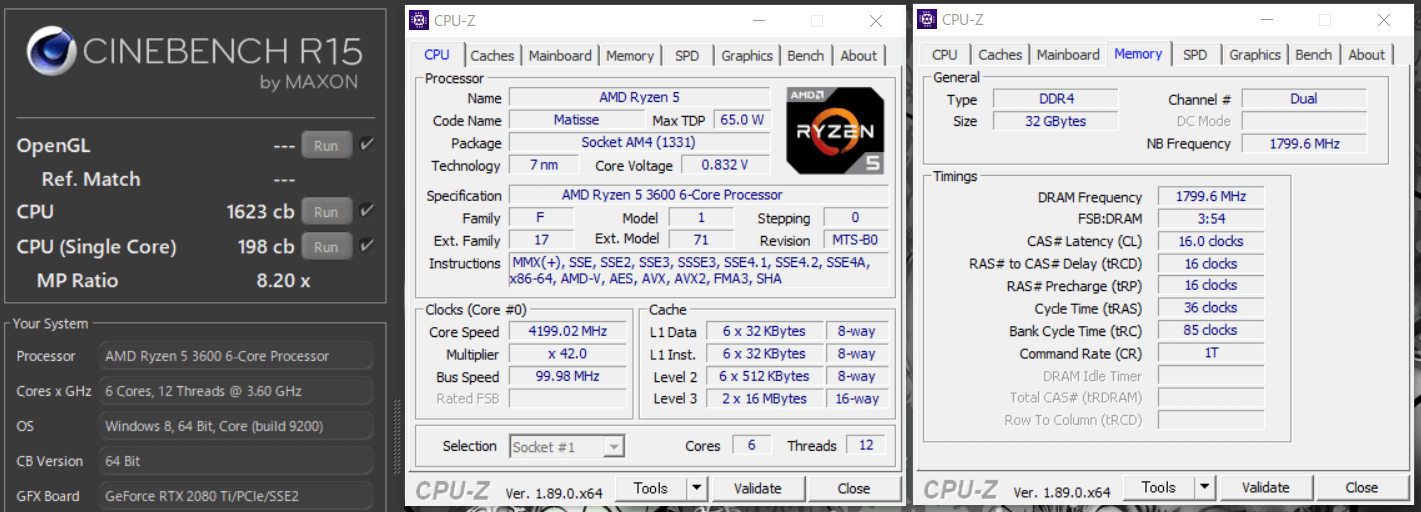Open Memory tab in left CPU-Z window

click(x=630, y=56)
